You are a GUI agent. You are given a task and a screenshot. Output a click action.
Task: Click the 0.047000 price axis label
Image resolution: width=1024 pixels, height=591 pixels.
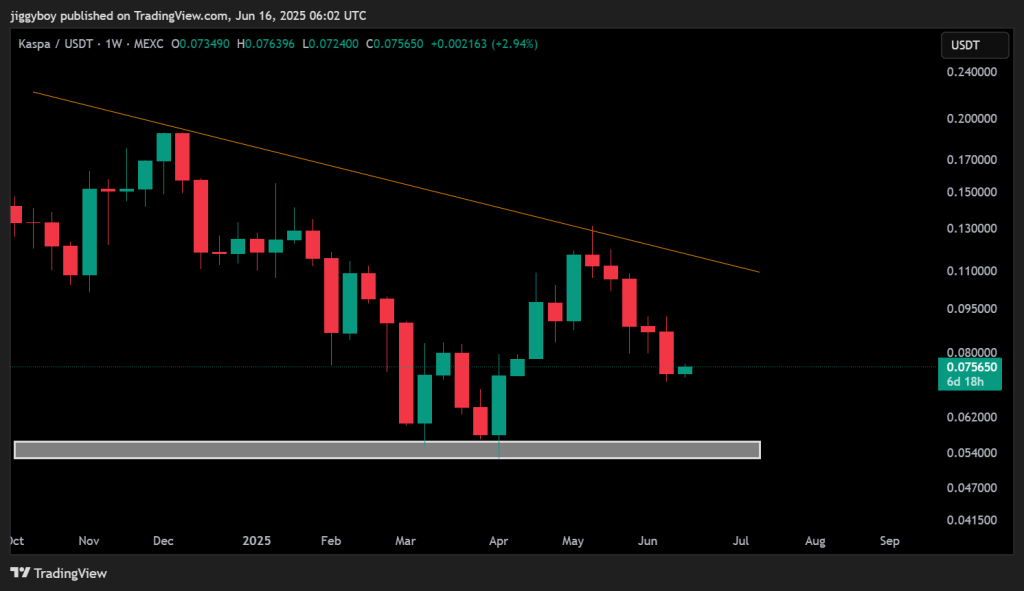pos(972,488)
